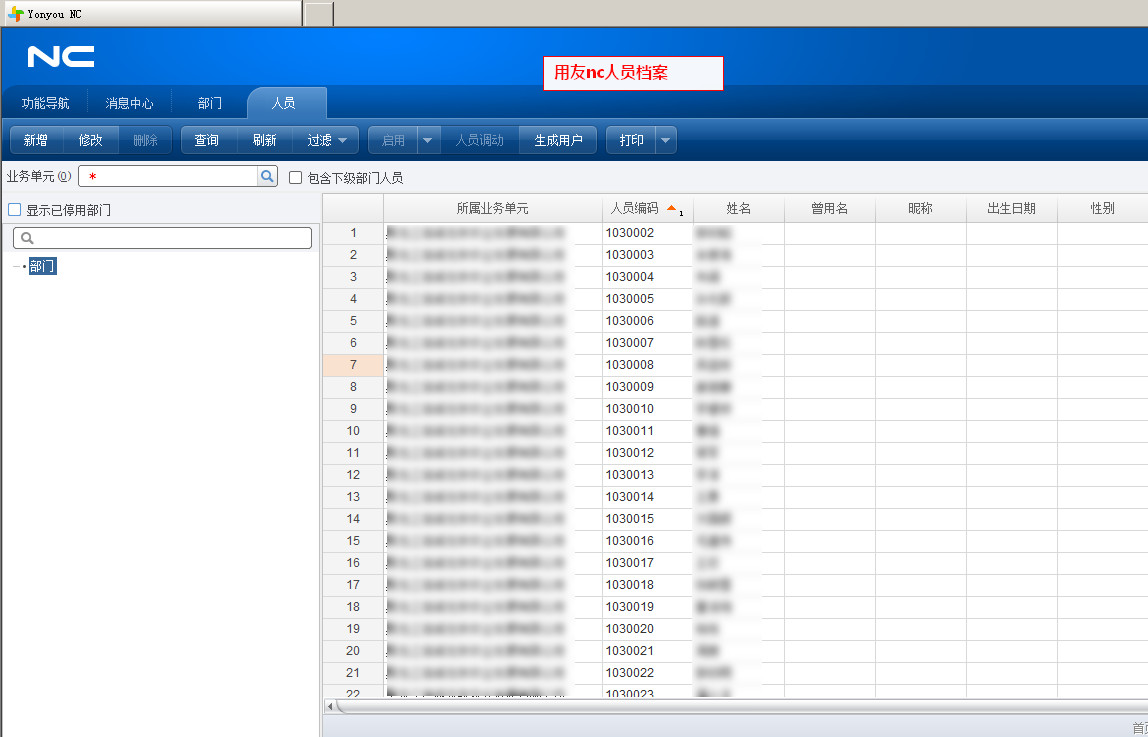Expand the 打印 dropdown arrow
The image size is (1148, 737).
coord(665,140)
